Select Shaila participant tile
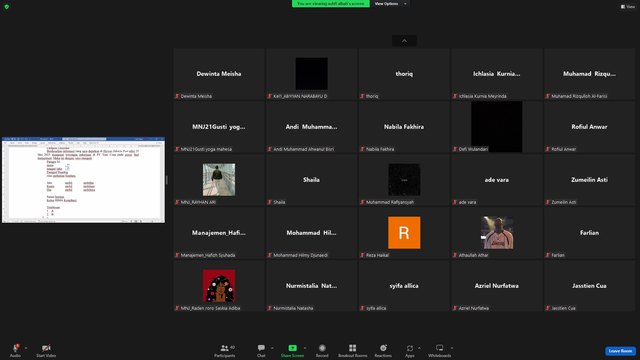The image size is (640, 360). coord(311,180)
